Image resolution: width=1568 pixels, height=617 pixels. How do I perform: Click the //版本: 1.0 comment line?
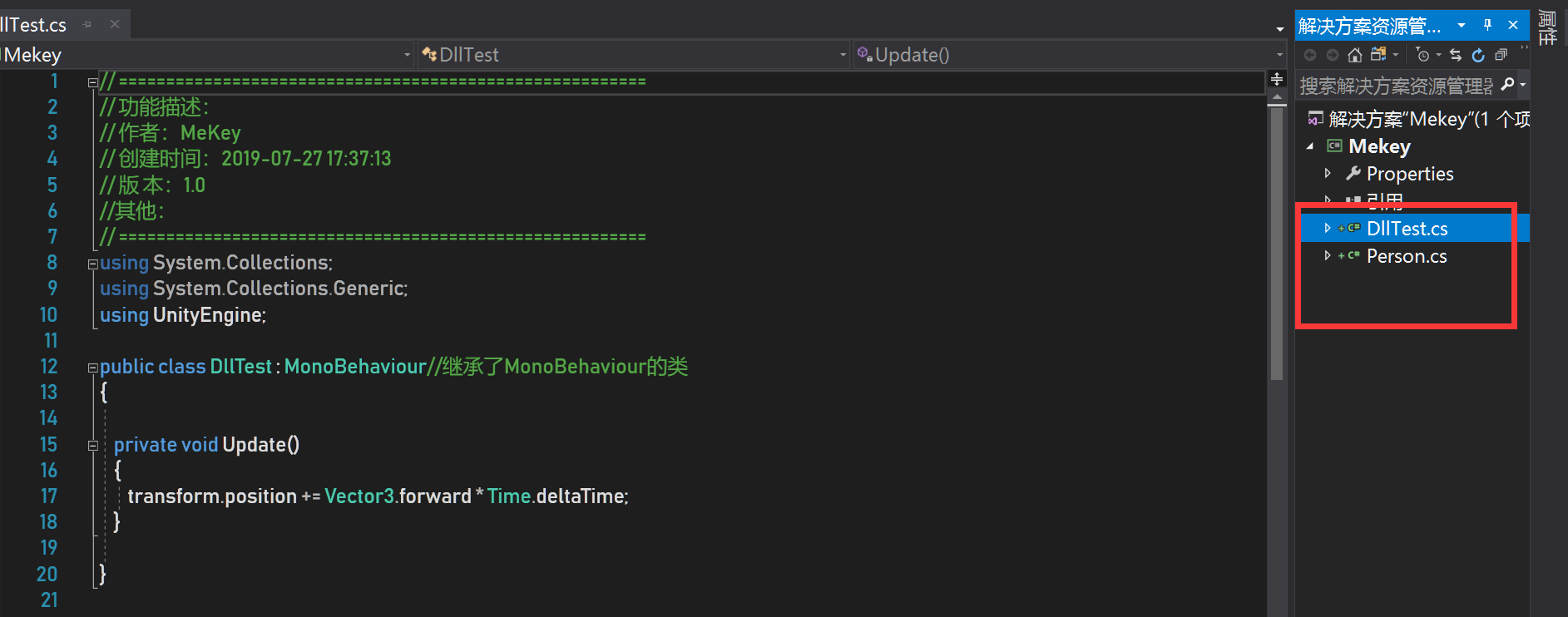pos(152,185)
